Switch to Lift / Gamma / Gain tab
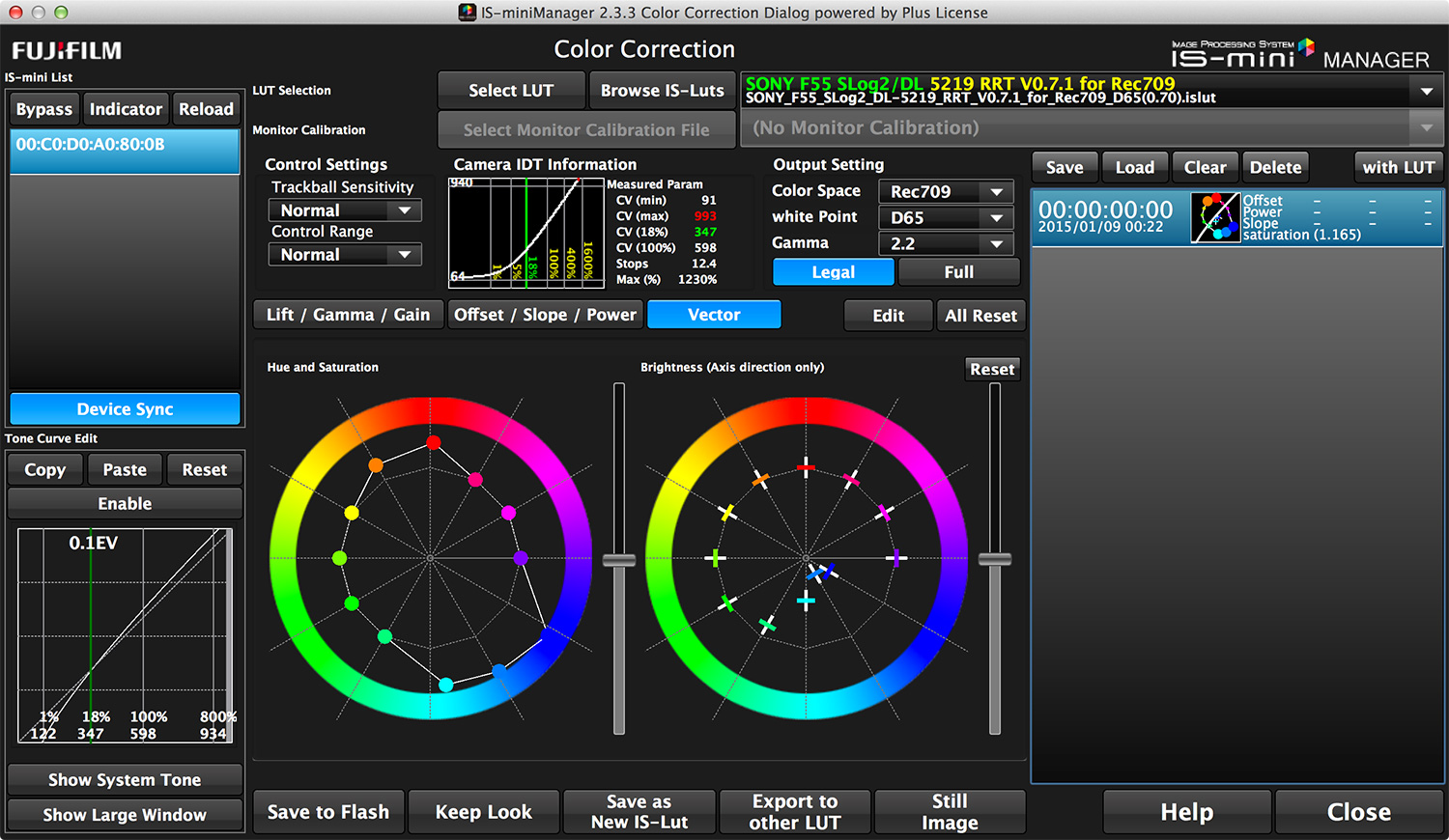The height and width of the screenshot is (840, 1449). pos(348,315)
